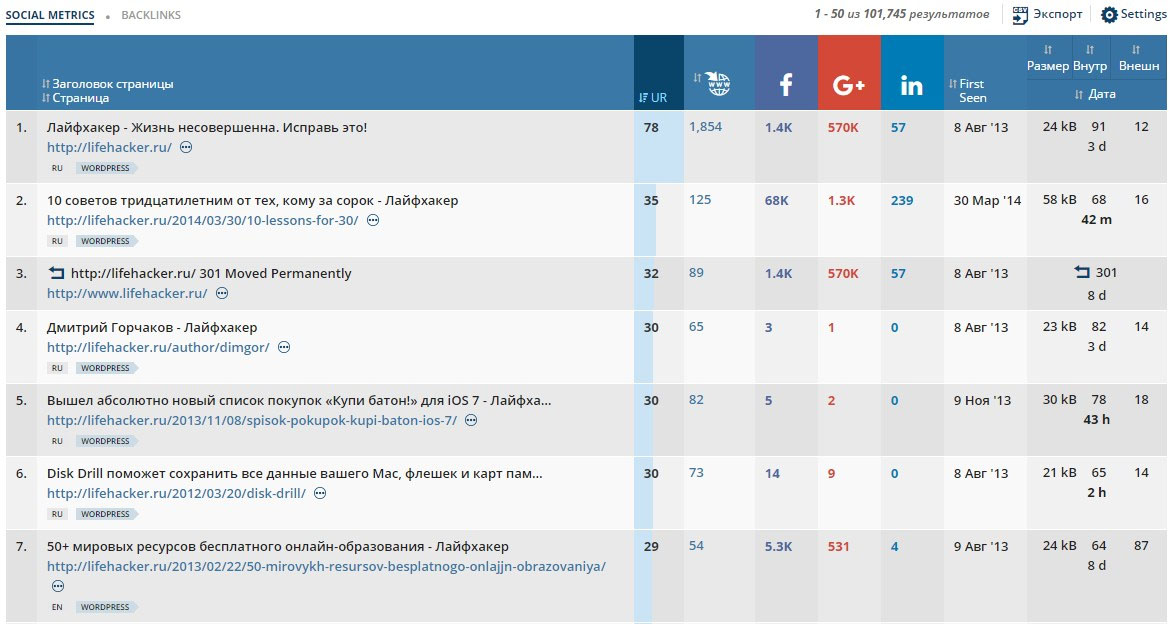The width and height of the screenshot is (1170, 624).
Task: Click WORDPRESS tag in Дмитрий Горчаков row
Action: [x=105, y=368]
